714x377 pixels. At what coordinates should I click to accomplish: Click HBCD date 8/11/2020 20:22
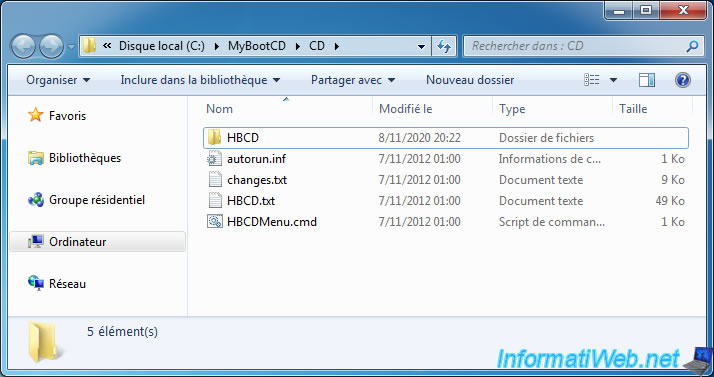419,138
